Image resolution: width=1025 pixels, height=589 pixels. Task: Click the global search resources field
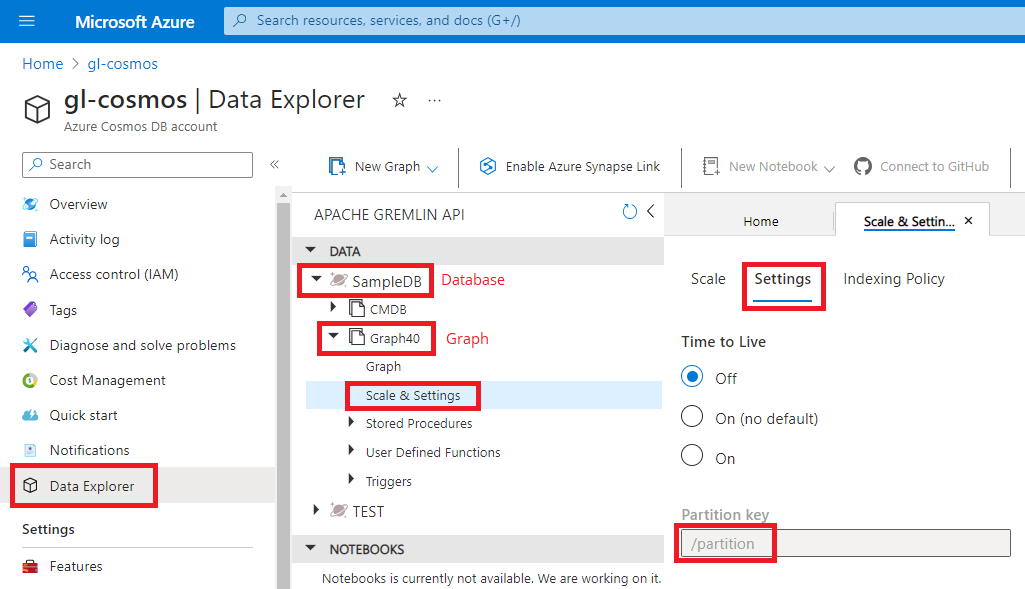620,21
